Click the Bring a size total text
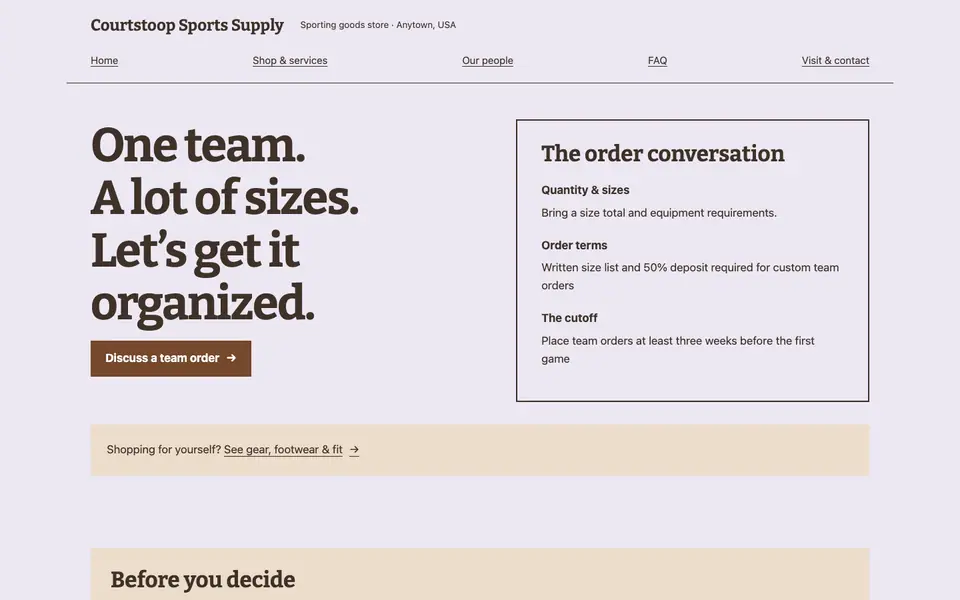Viewport: 960px width, 600px height. coord(659,212)
